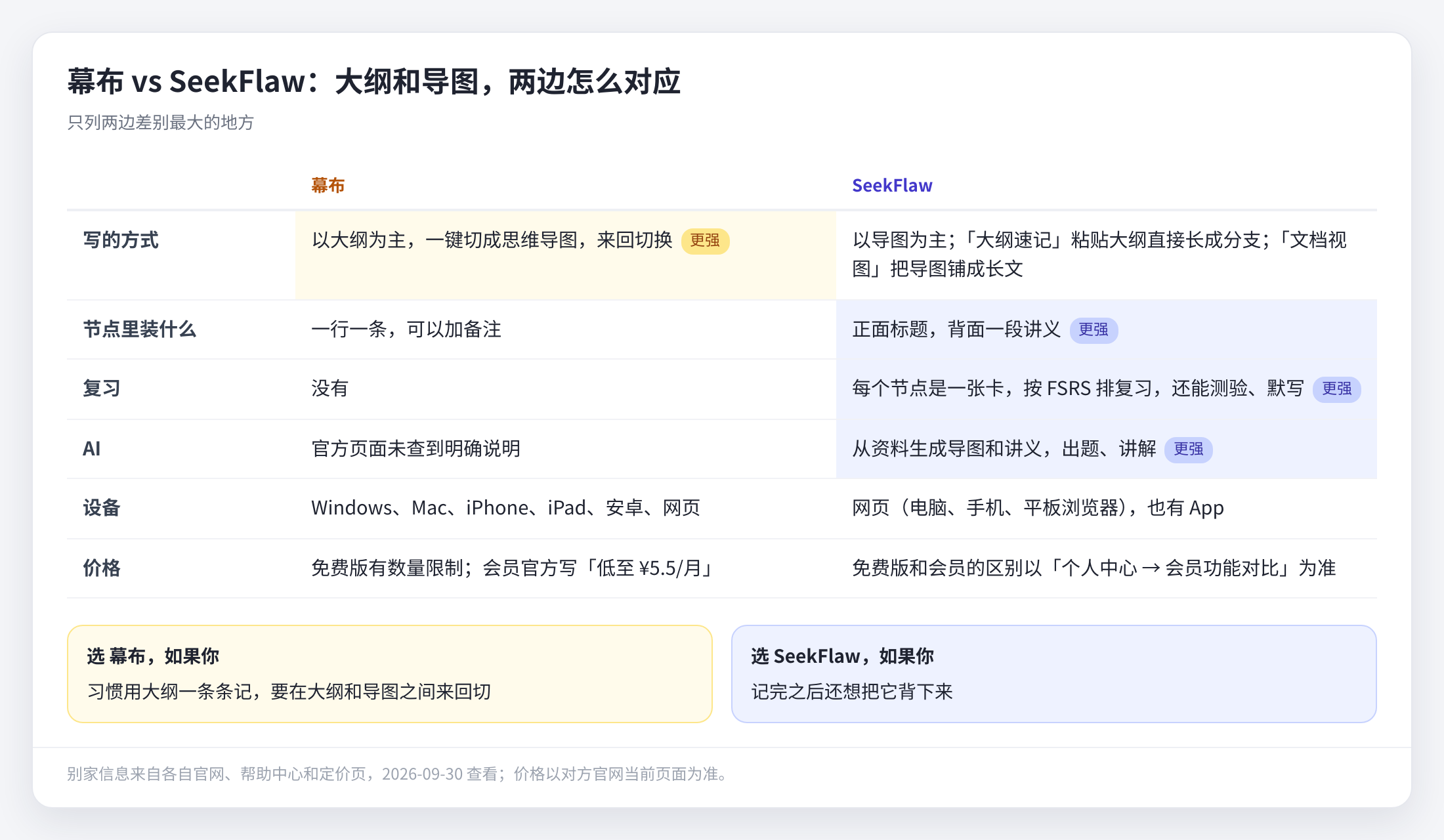The width and height of the screenshot is (1444, 840).
Task: Click the 更强 badge in the 写的方式 row
Action: pyautogui.click(x=705, y=241)
